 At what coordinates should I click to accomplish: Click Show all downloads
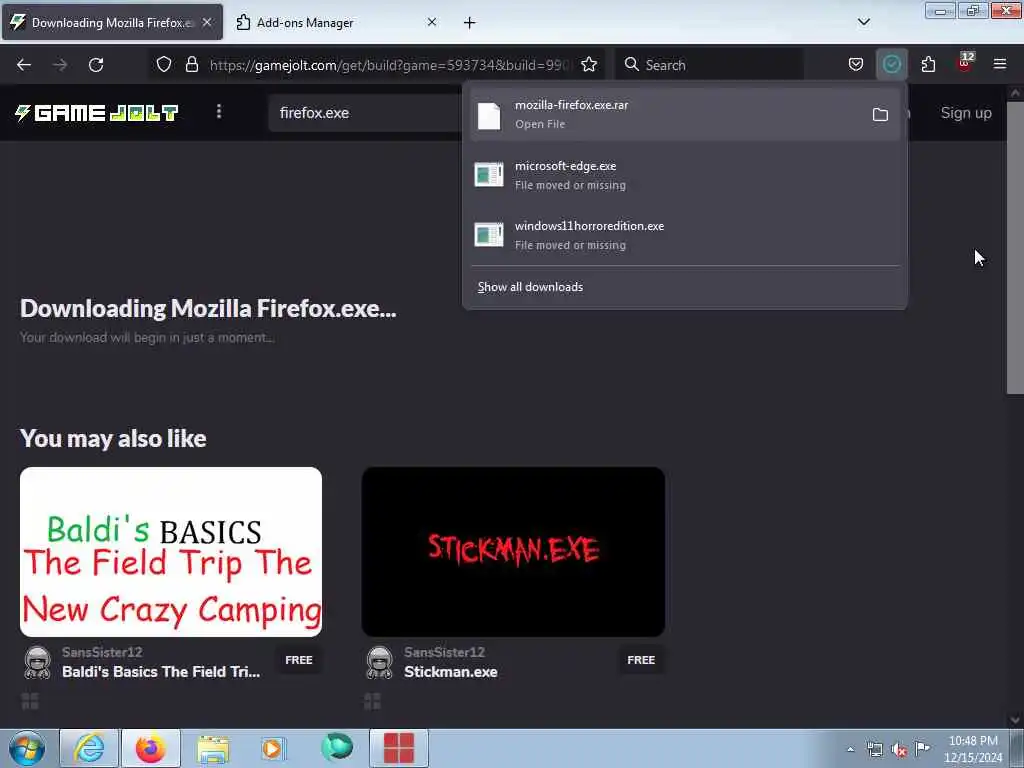[530, 287]
